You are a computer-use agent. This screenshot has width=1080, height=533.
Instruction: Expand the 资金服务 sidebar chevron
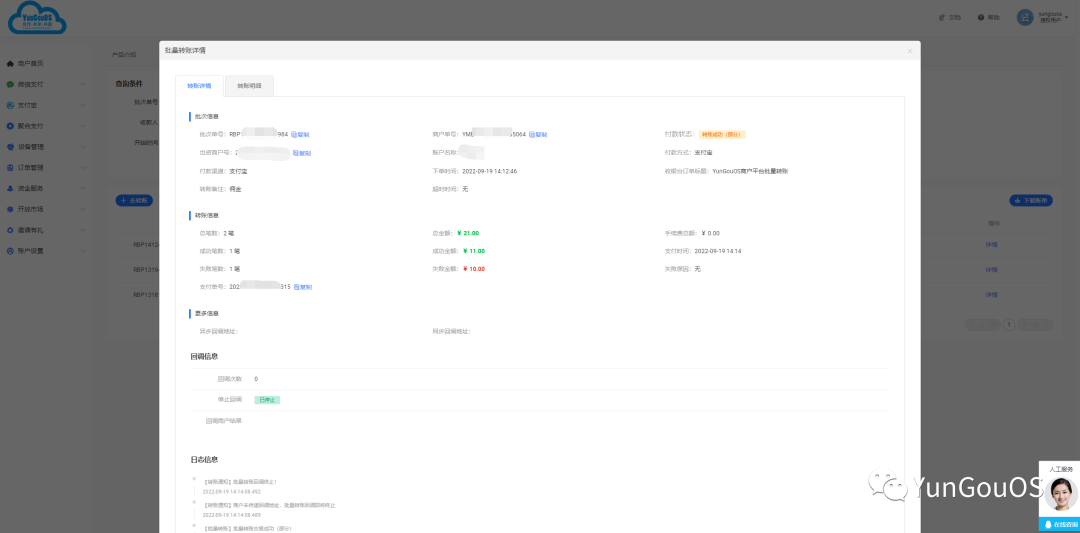click(x=83, y=188)
